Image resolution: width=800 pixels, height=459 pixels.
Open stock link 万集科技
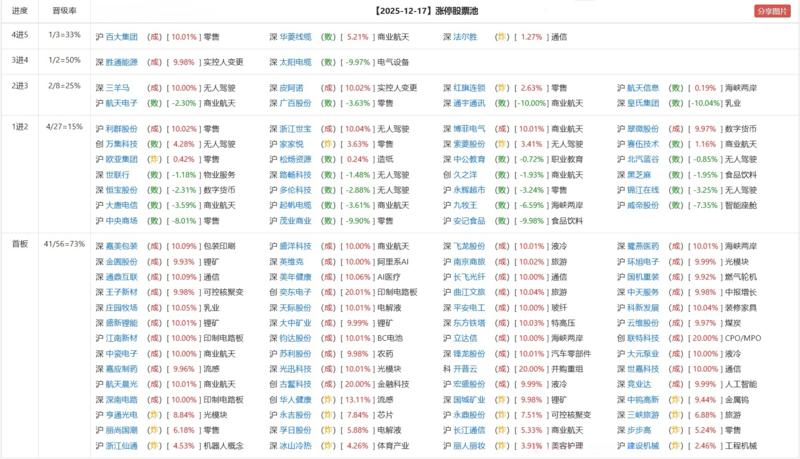coord(122,144)
